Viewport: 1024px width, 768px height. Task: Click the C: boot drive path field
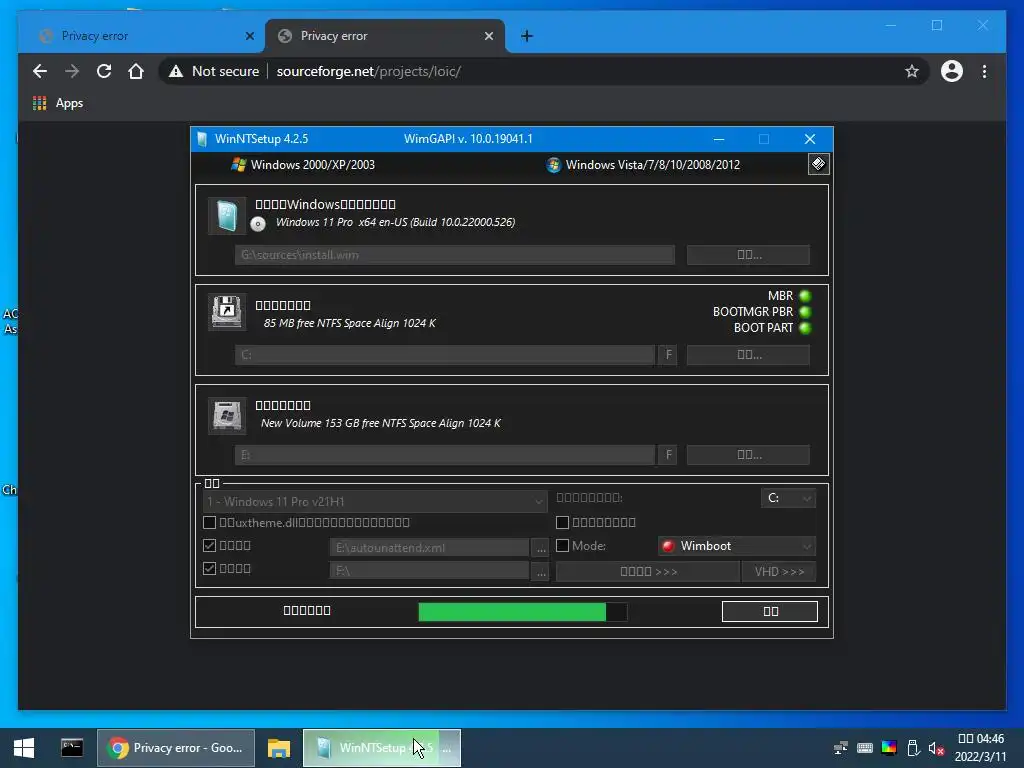pyautogui.click(x=445, y=355)
